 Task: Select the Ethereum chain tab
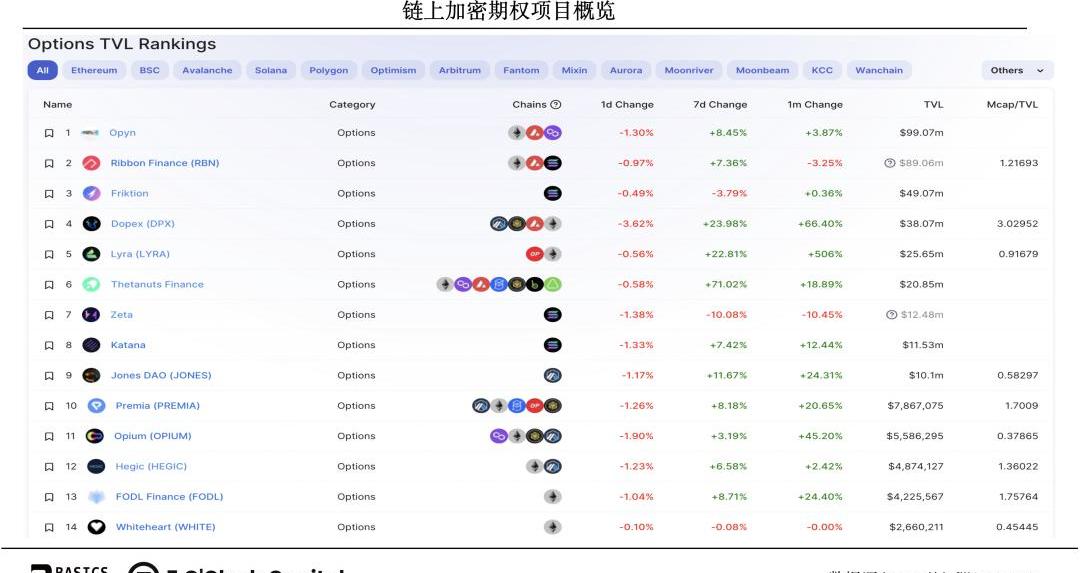94,71
